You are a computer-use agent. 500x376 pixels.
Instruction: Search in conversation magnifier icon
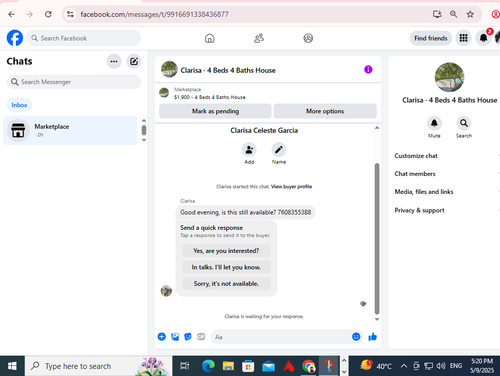464,123
